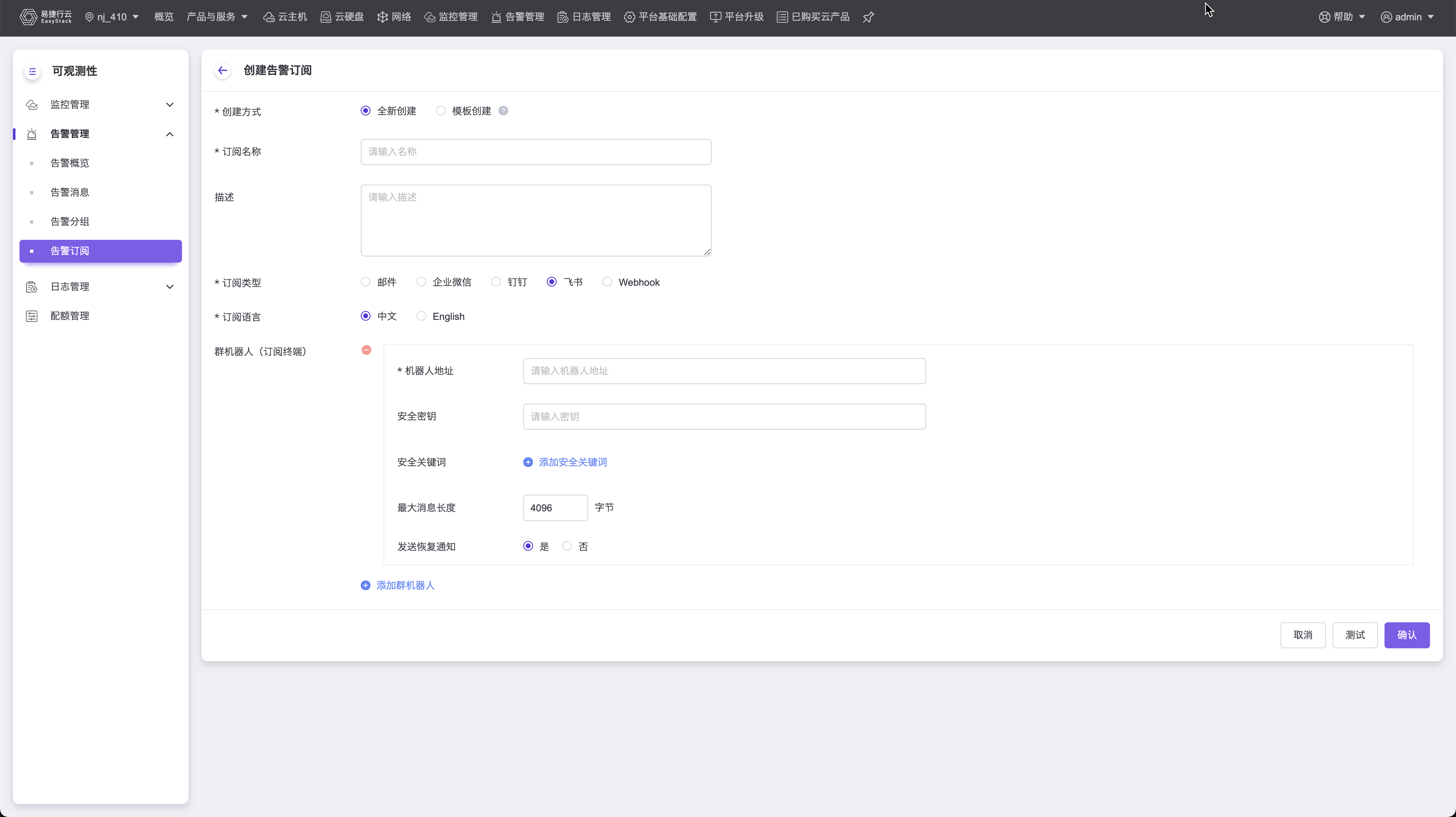Open 告警分组 in the sidebar
This screenshot has height=817, width=1456.
pyautogui.click(x=69, y=222)
